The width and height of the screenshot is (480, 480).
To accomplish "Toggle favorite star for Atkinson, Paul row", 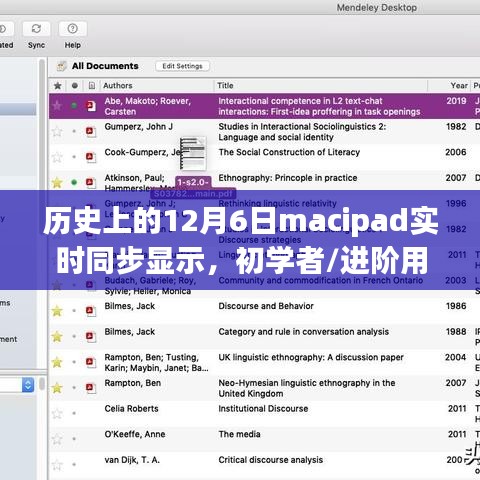I will click(57, 182).
